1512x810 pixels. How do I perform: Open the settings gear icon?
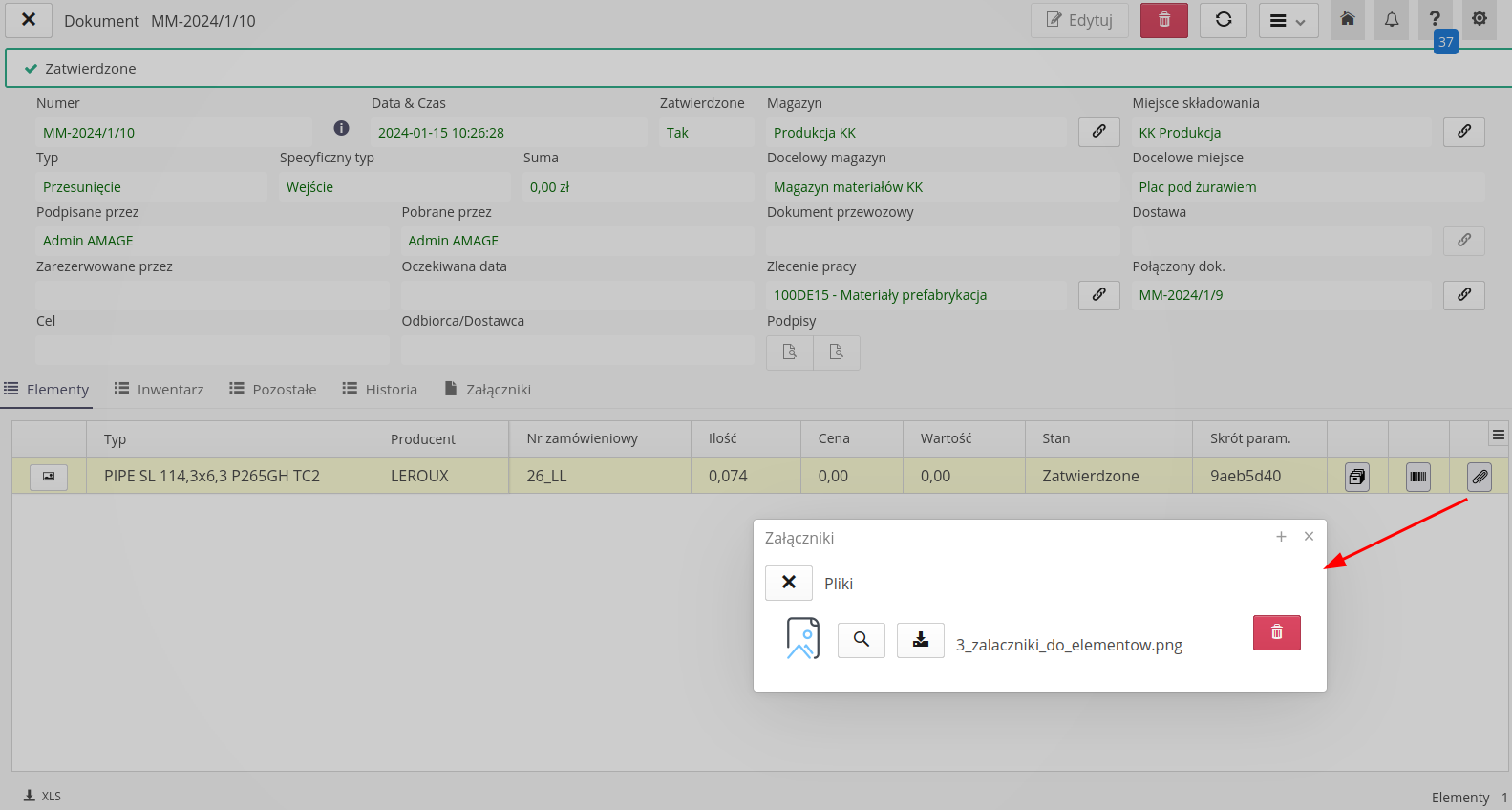pyautogui.click(x=1479, y=19)
